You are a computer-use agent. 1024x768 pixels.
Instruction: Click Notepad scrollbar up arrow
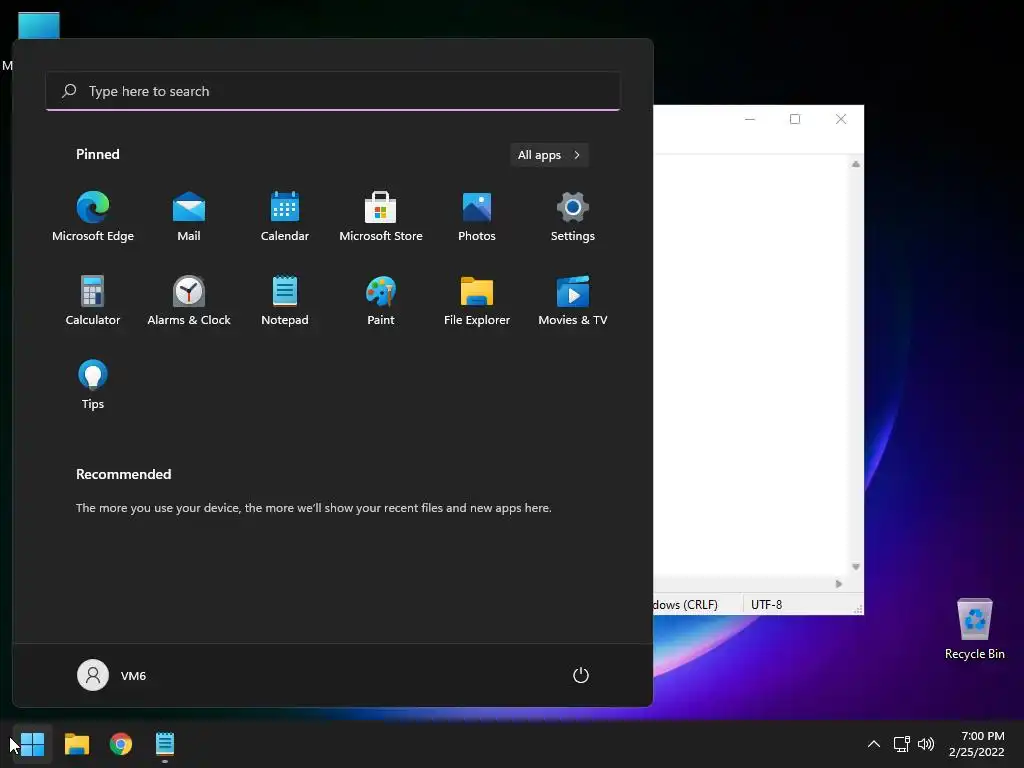[856, 164]
